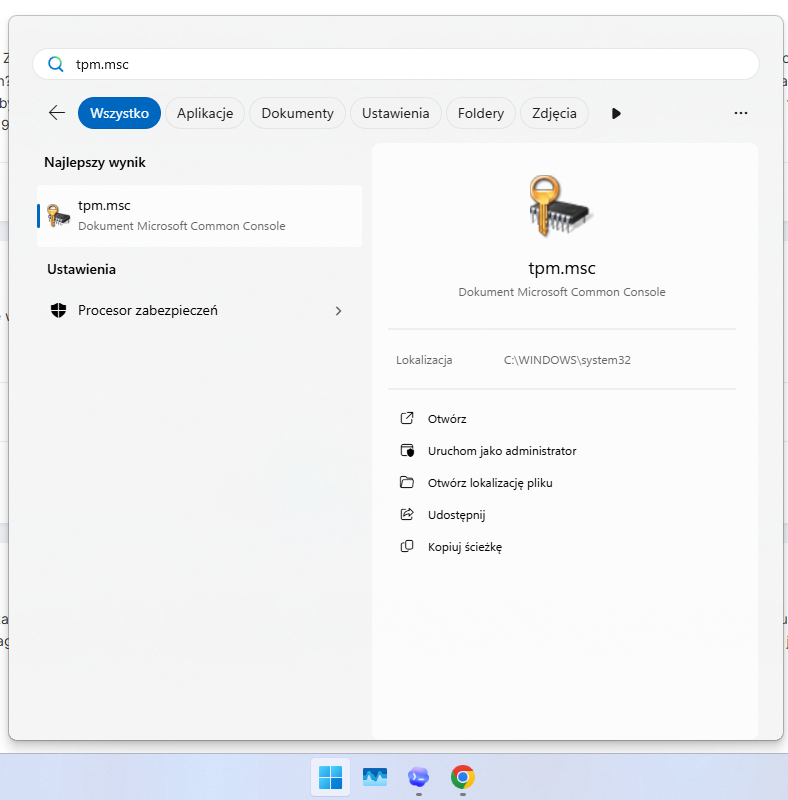Click the copy icon next to Kopiuj ścieżkę
The image size is (788, 800).
(x=407, y=546)
